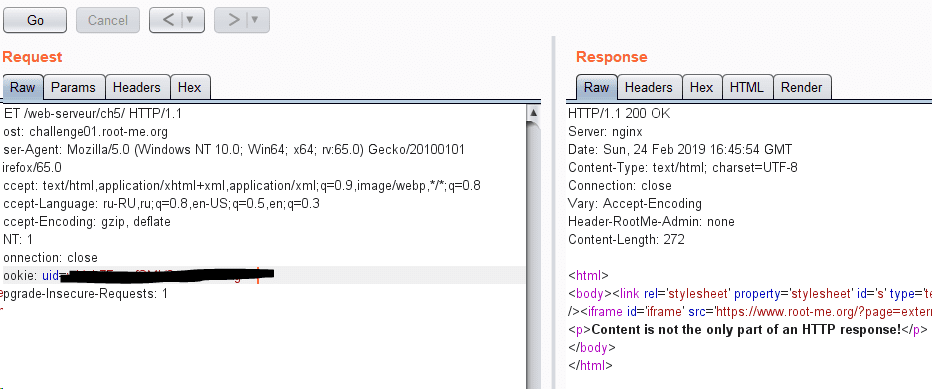Image resolution: width=932 pixels, height=389 pixels.
Task: Click the User-Agent Mozilla/5.0 line
Action: (234, 149)
